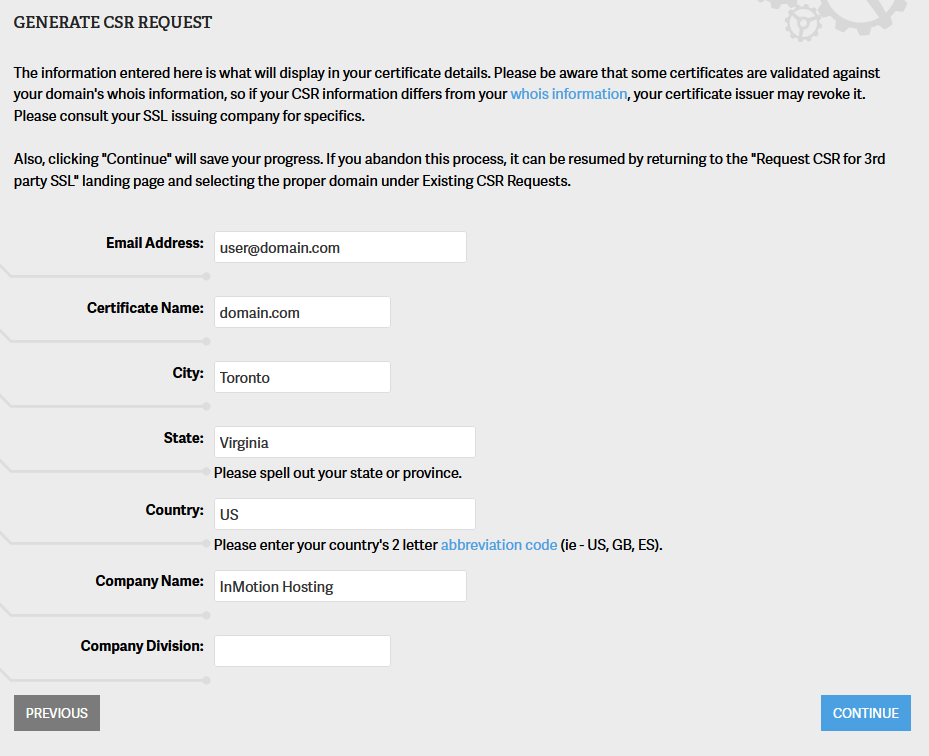The height and width of the screenshot is (756, 929).
Task: Open the whois information link
Action: pyautogui.click(x=568, y=94)
